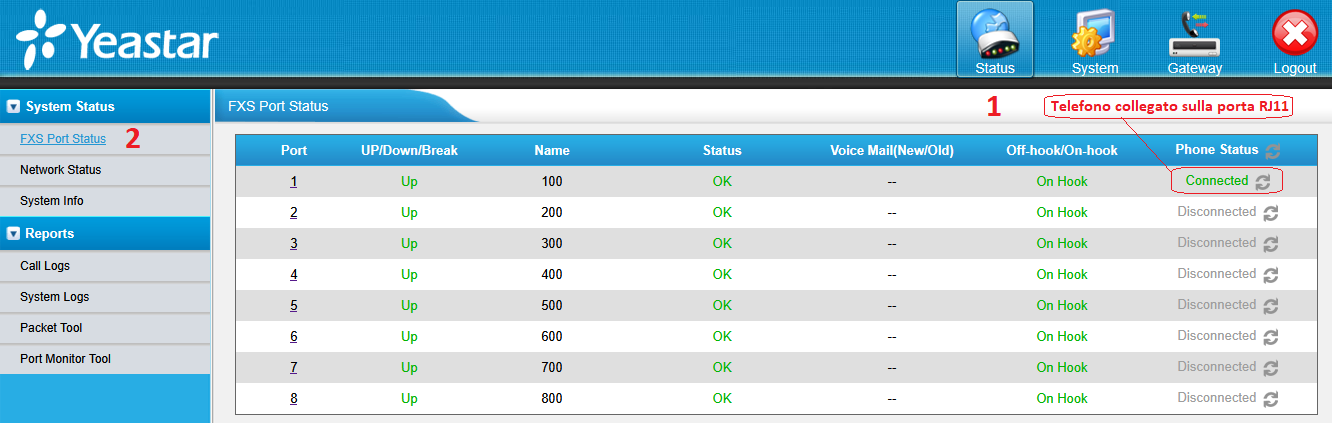Refresh phone status for port 500 row
Image resolution: width=1332 pixels, height=423 pixels.
coord(1271,306)
